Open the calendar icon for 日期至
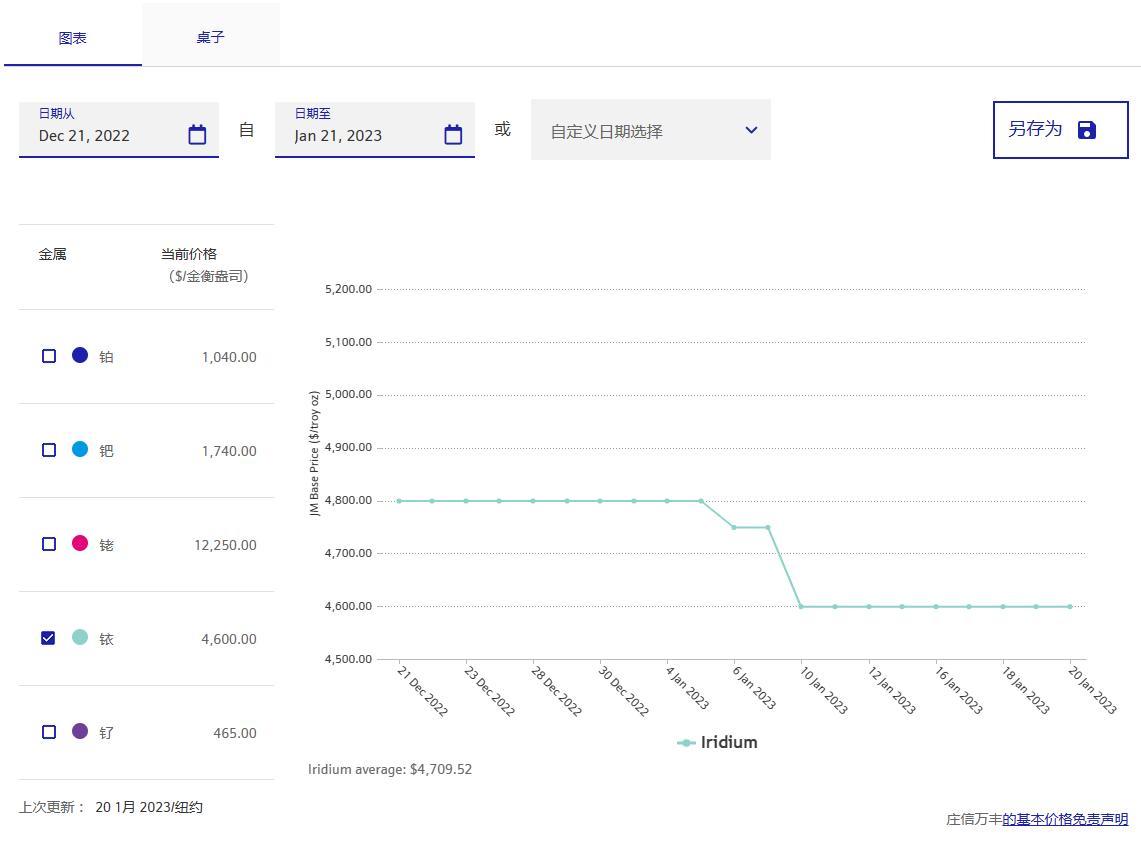This screenshot has width=1141, height=841. [x=453, y=135]
